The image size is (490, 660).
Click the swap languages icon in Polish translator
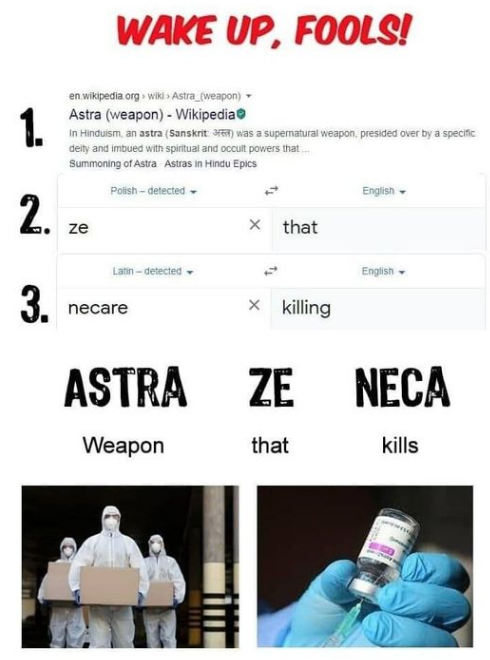[272, 191]
